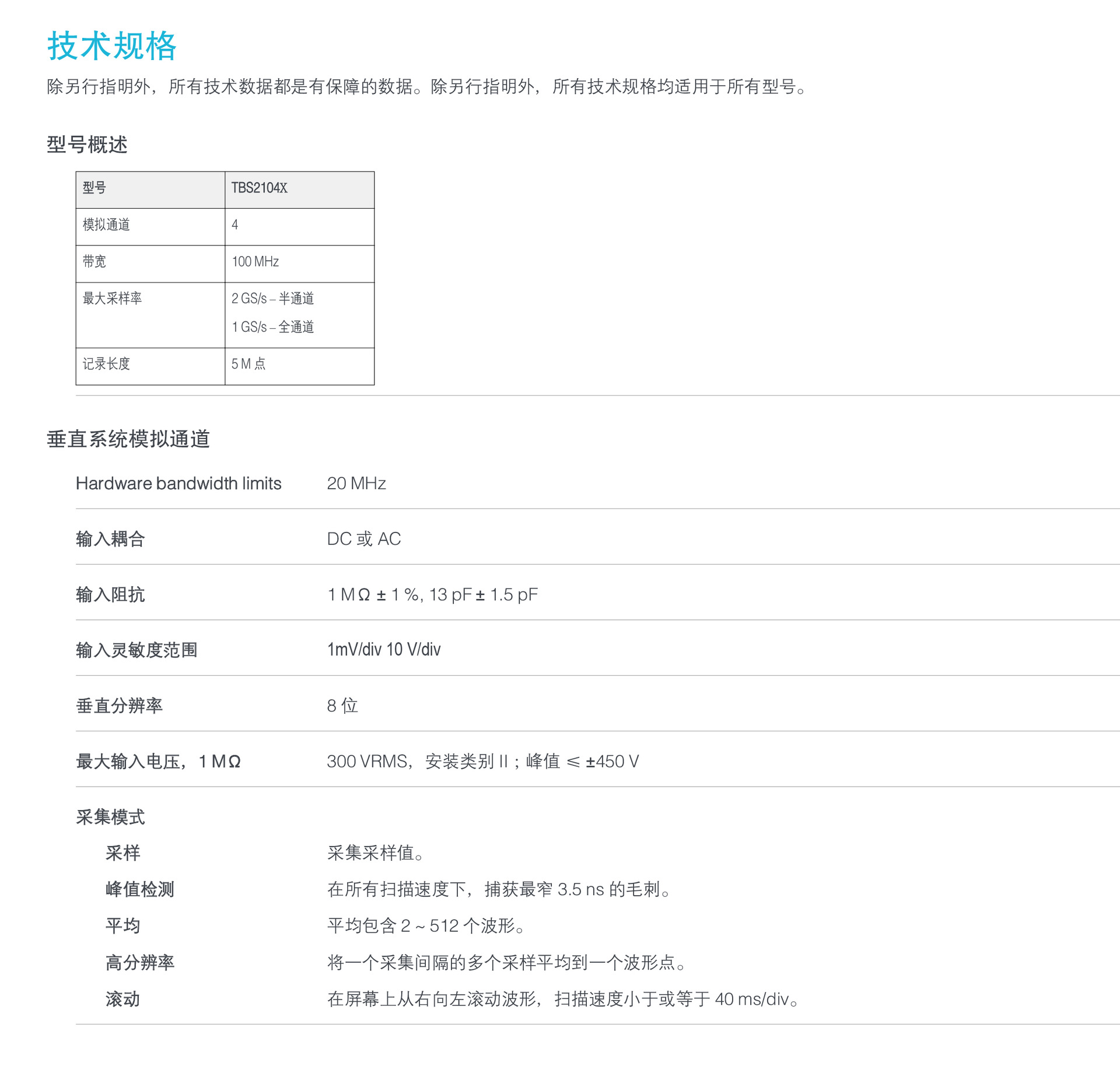Screen dimensions: 1120x1066
Task: Click the 滚动 acquisition mode label
Action: tap(123, 1000)
